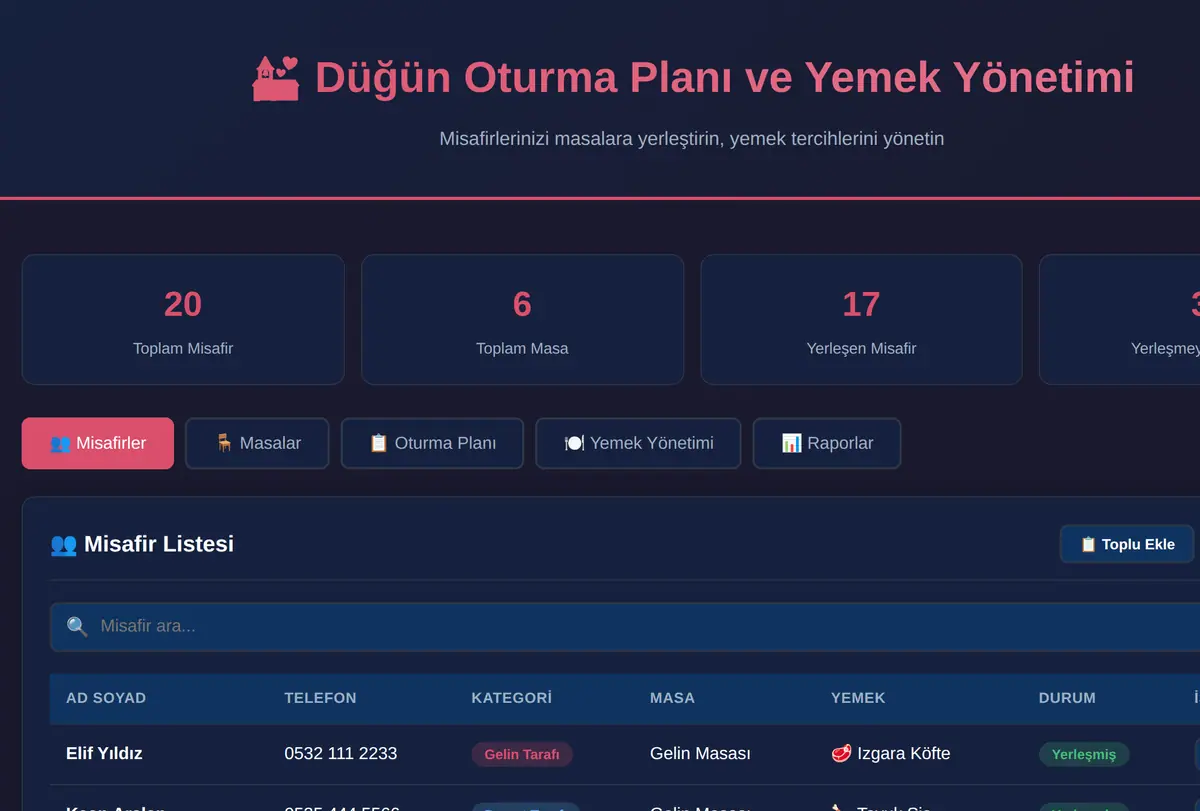Open the Raporlar tab
1200x811 pixels.
coord(827,443)
